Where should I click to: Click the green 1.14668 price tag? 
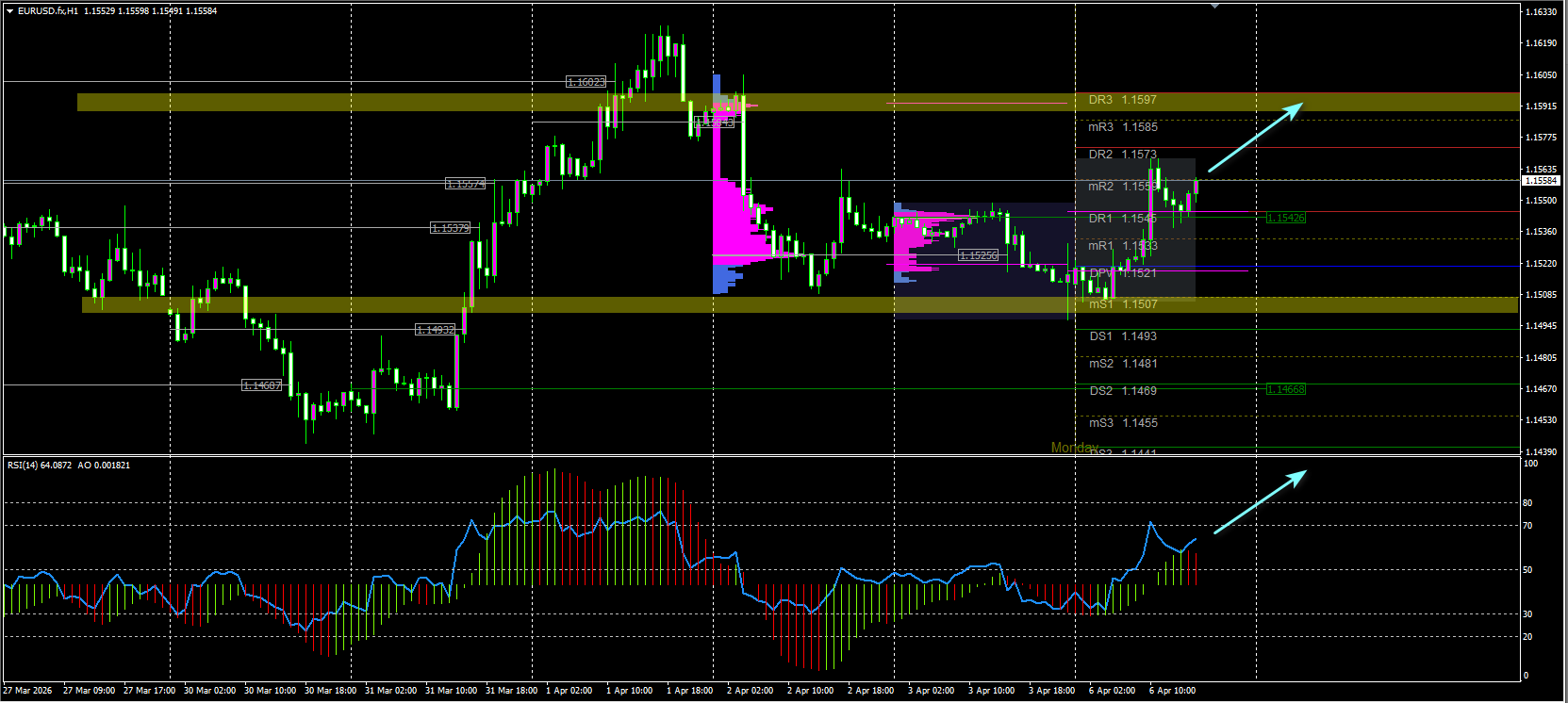[x=1286, y=389]
